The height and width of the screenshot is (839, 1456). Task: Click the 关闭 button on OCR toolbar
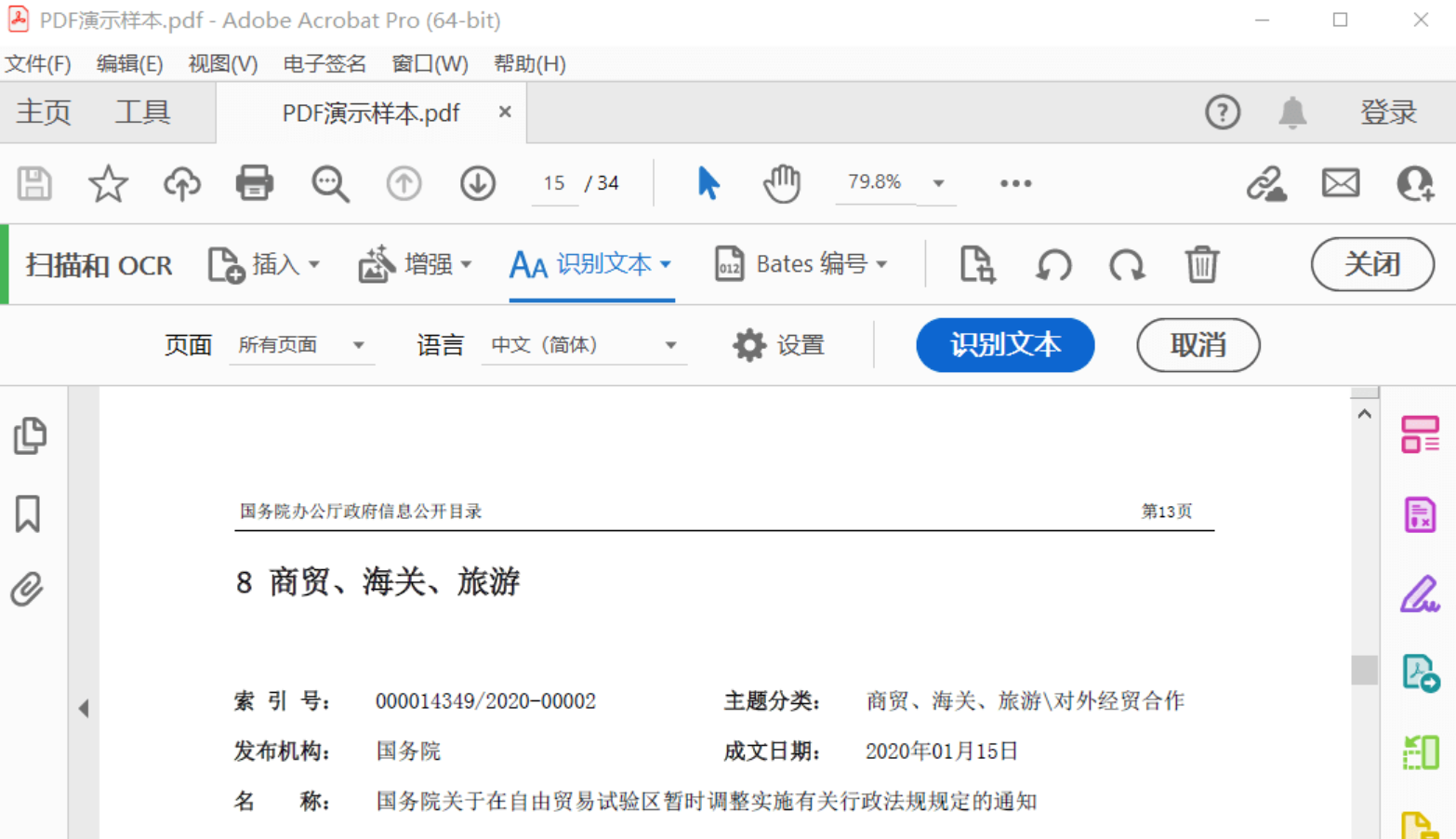point(1372,264)
